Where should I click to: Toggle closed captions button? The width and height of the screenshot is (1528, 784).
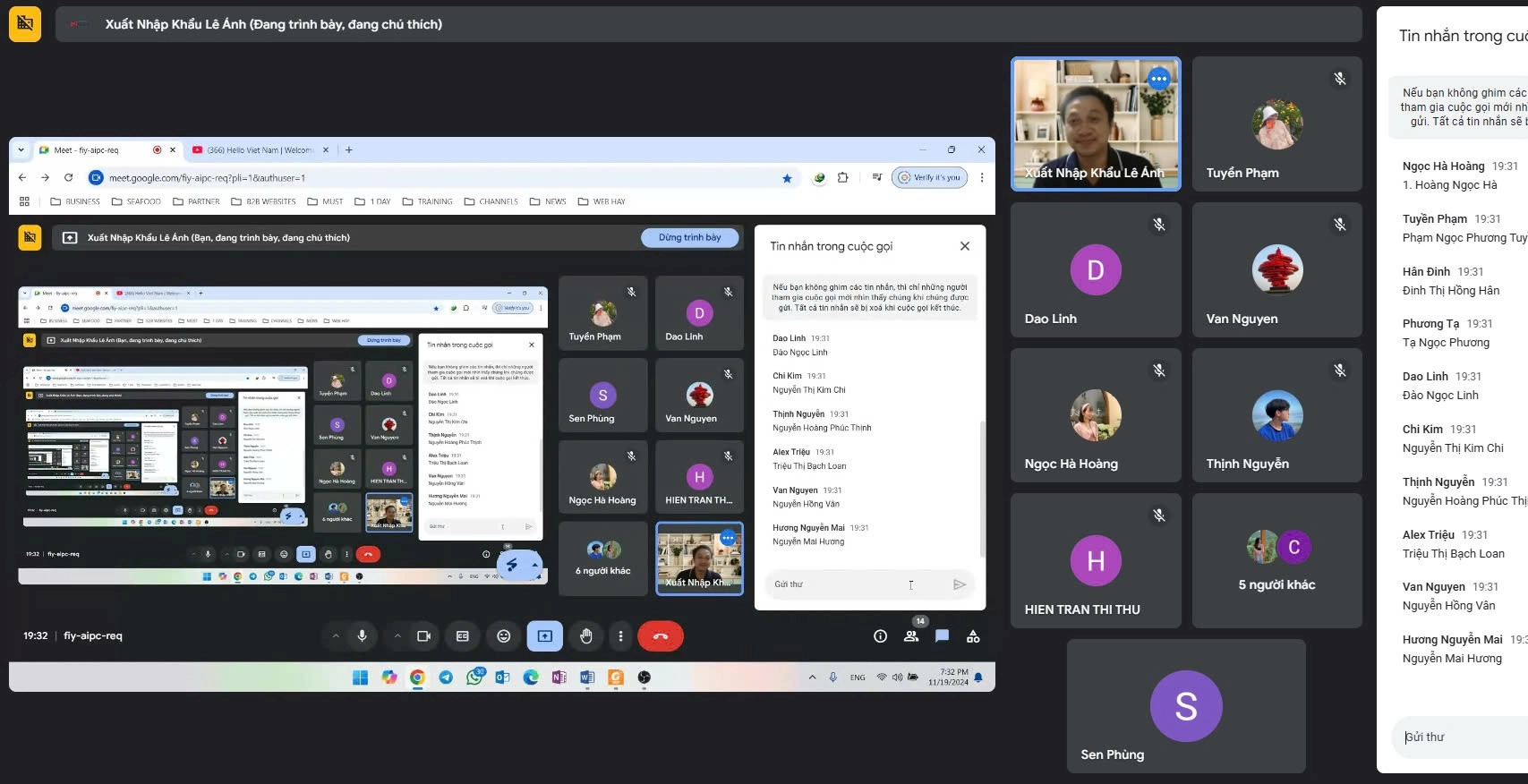pos(463,636)
